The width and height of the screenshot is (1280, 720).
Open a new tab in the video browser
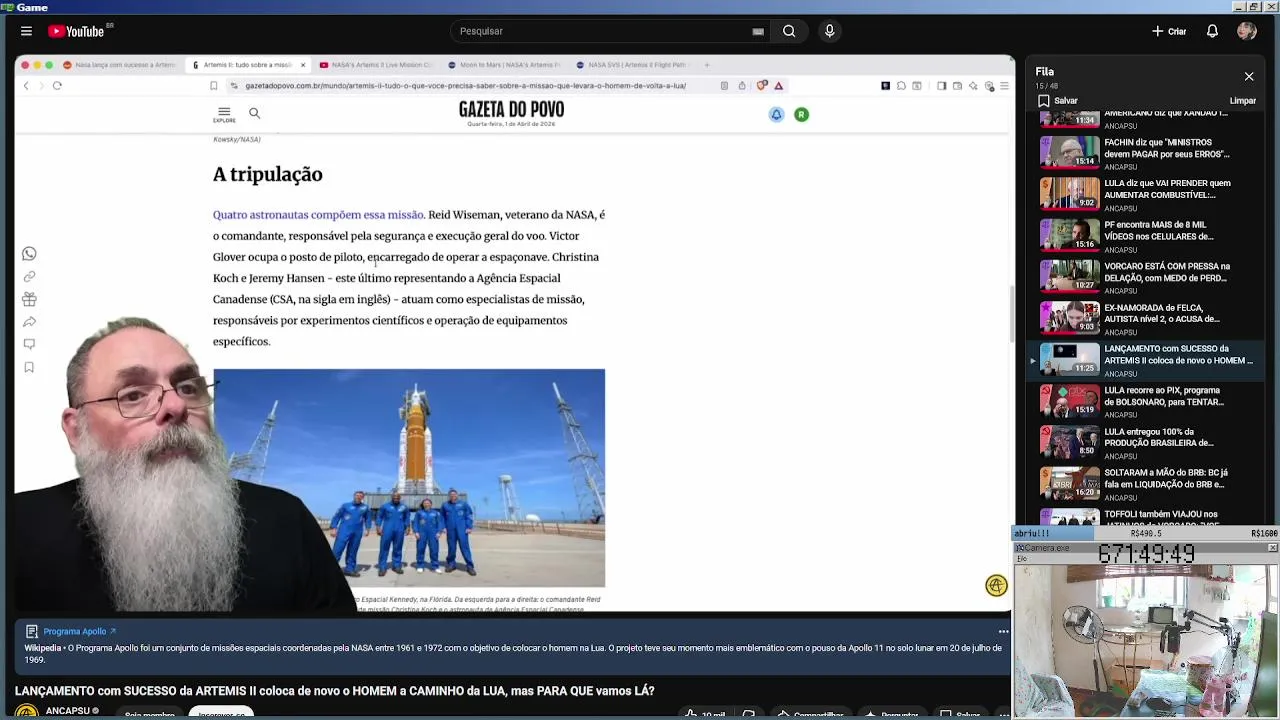click(x=707, y=65)
